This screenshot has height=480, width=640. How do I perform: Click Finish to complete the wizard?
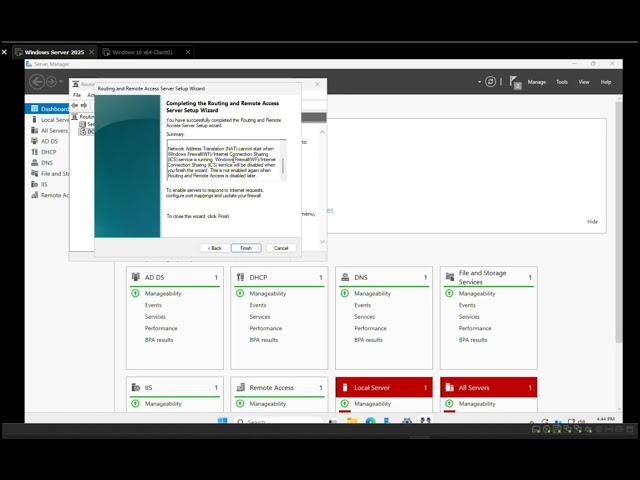point(246,248)
